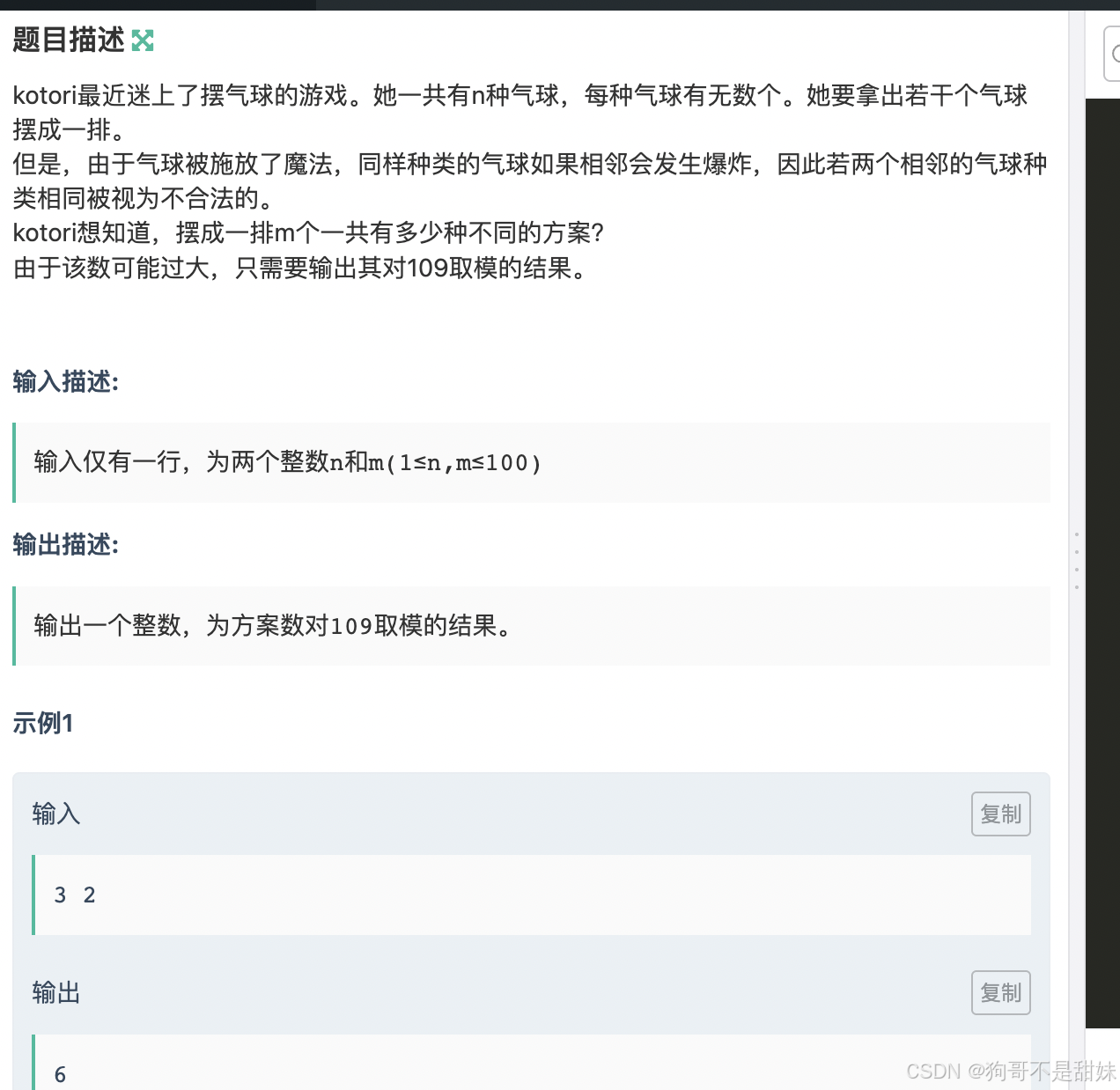Click the output description block about 取模的结果
1120x1090 pixels.
pos(532,626)
